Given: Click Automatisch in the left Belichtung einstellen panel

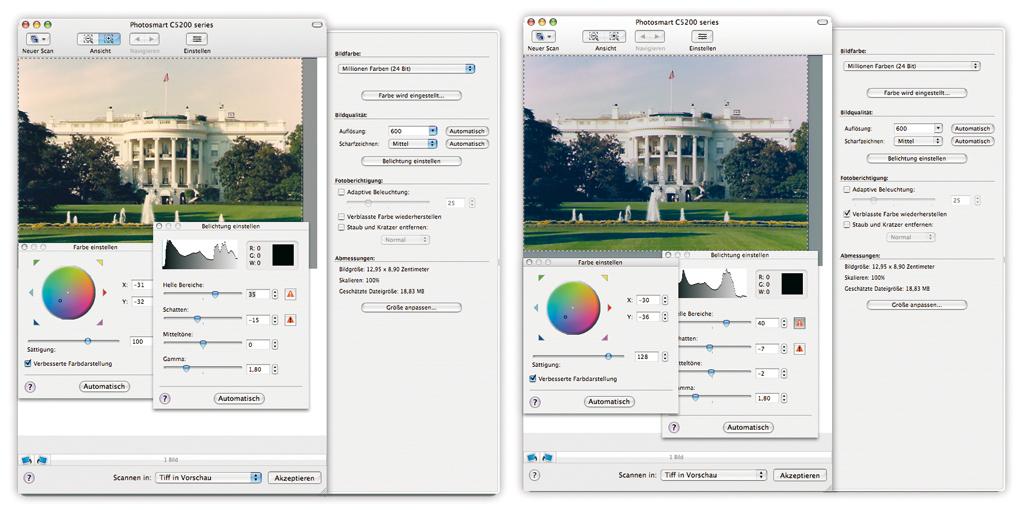Looking at the screenshot, I should (239, 398).
